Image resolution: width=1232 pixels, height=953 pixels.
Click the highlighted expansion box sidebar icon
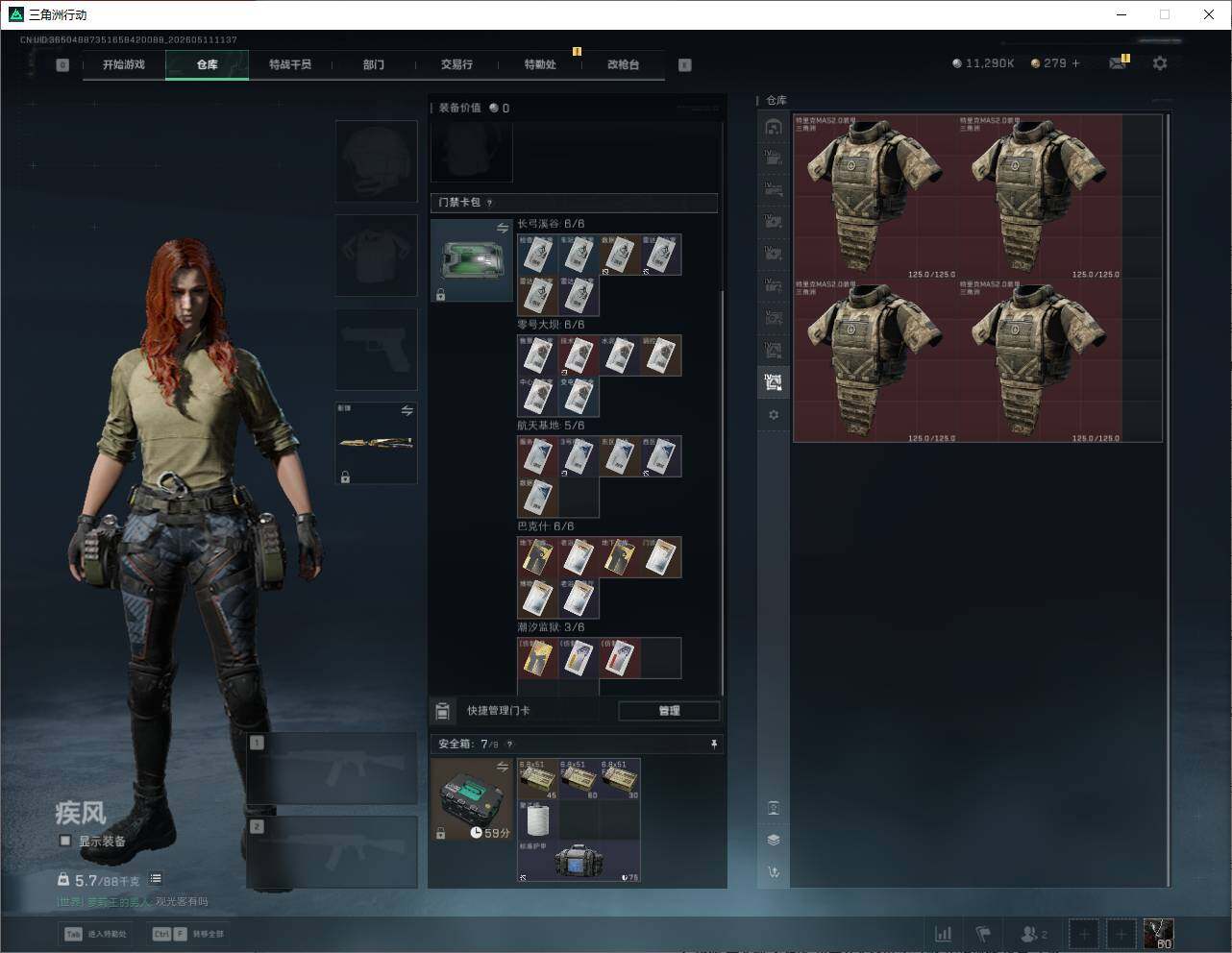point(774,382)
